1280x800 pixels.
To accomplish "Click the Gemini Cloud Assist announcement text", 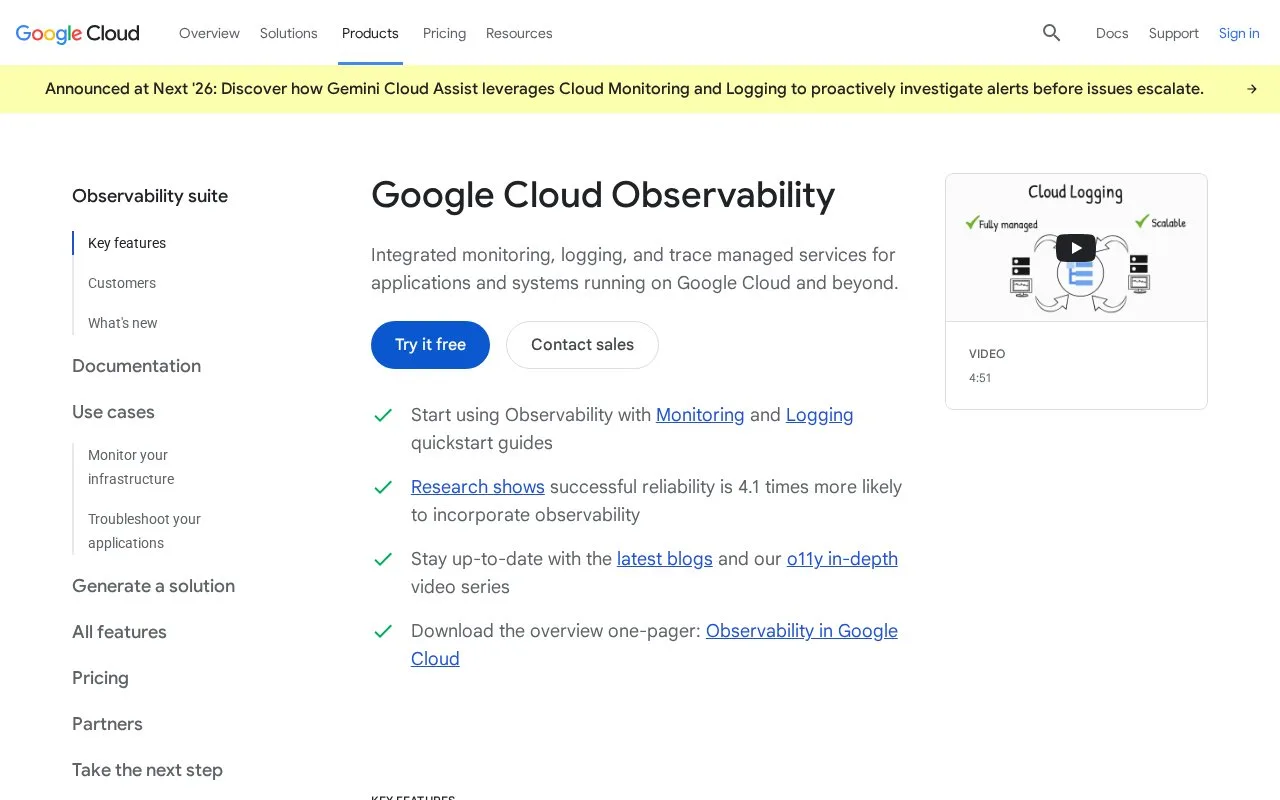I will pos(624,89).
